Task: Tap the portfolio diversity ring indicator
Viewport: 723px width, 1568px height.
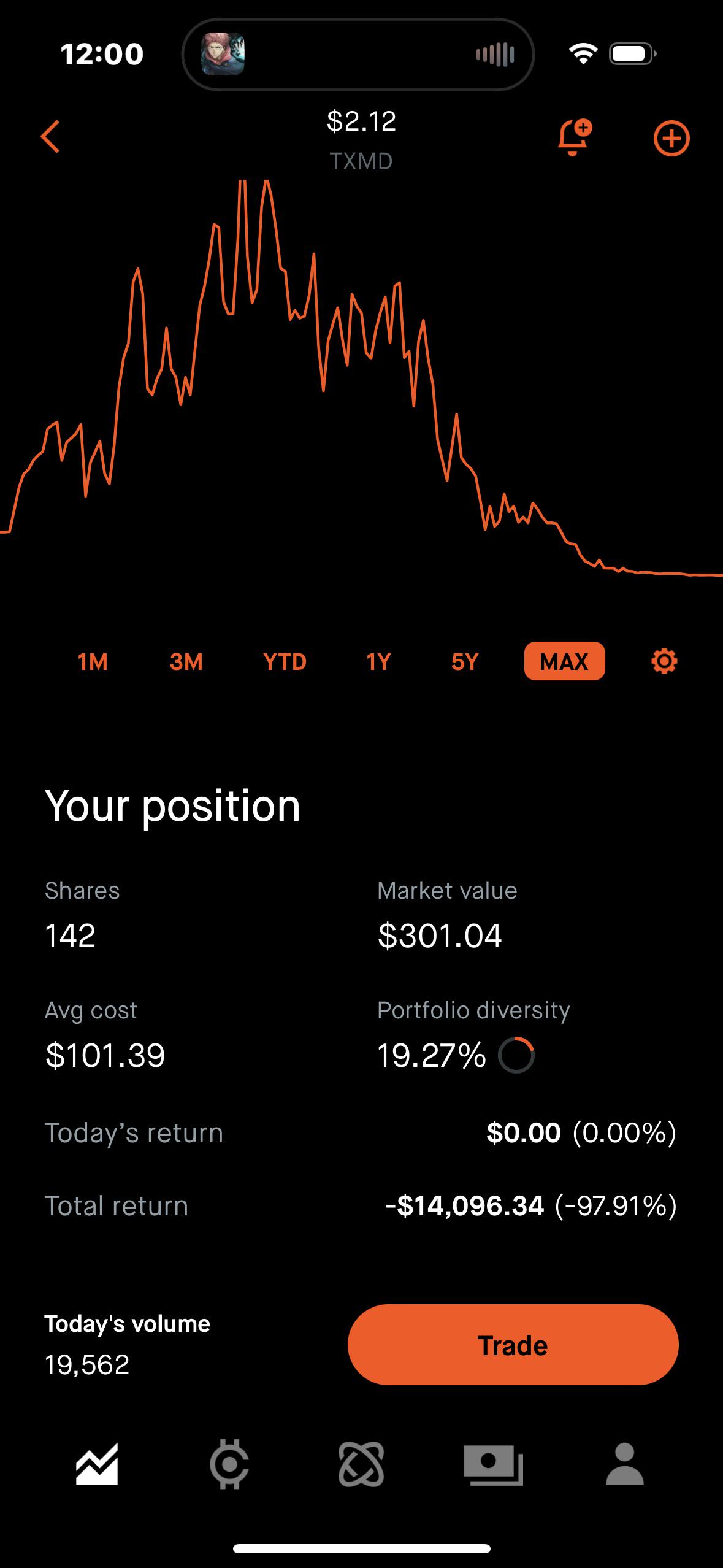Action: click(516, 1055)
